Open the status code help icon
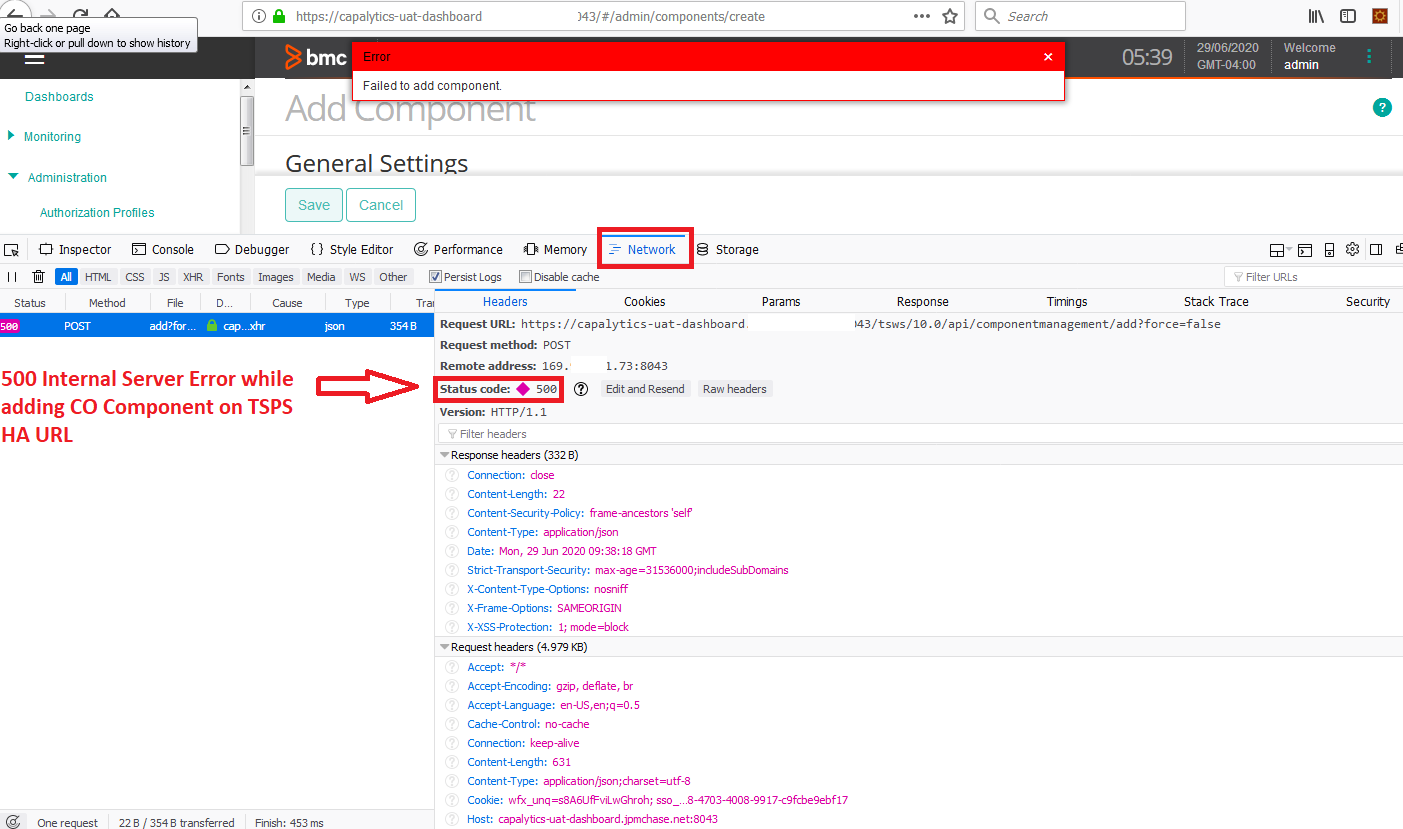 581,389
